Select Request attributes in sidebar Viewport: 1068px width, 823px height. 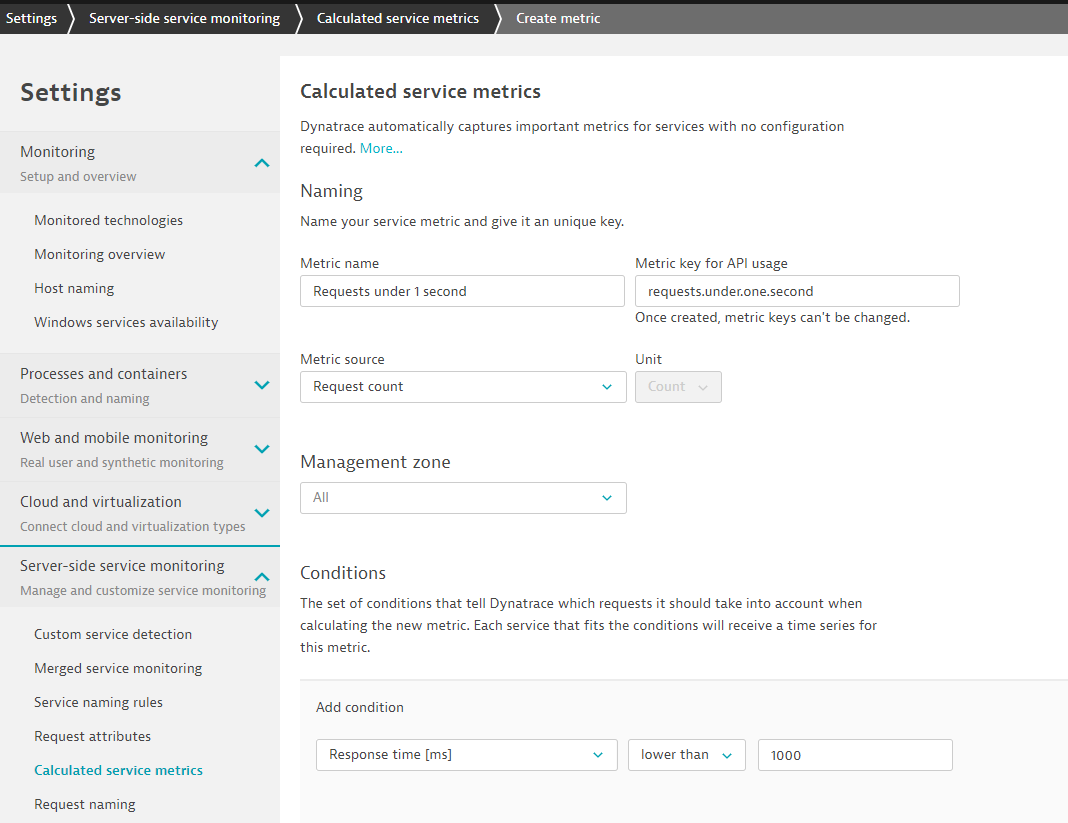[92, 736]
